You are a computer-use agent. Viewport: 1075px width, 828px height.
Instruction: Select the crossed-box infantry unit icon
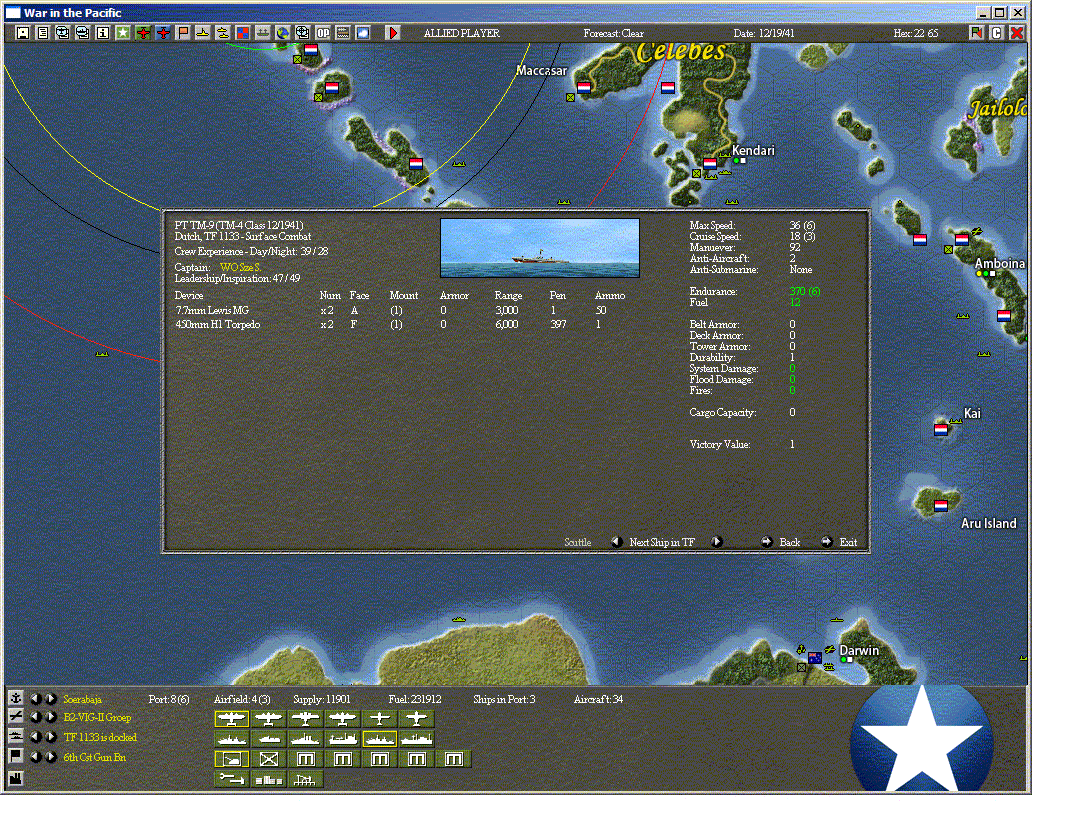269,759
